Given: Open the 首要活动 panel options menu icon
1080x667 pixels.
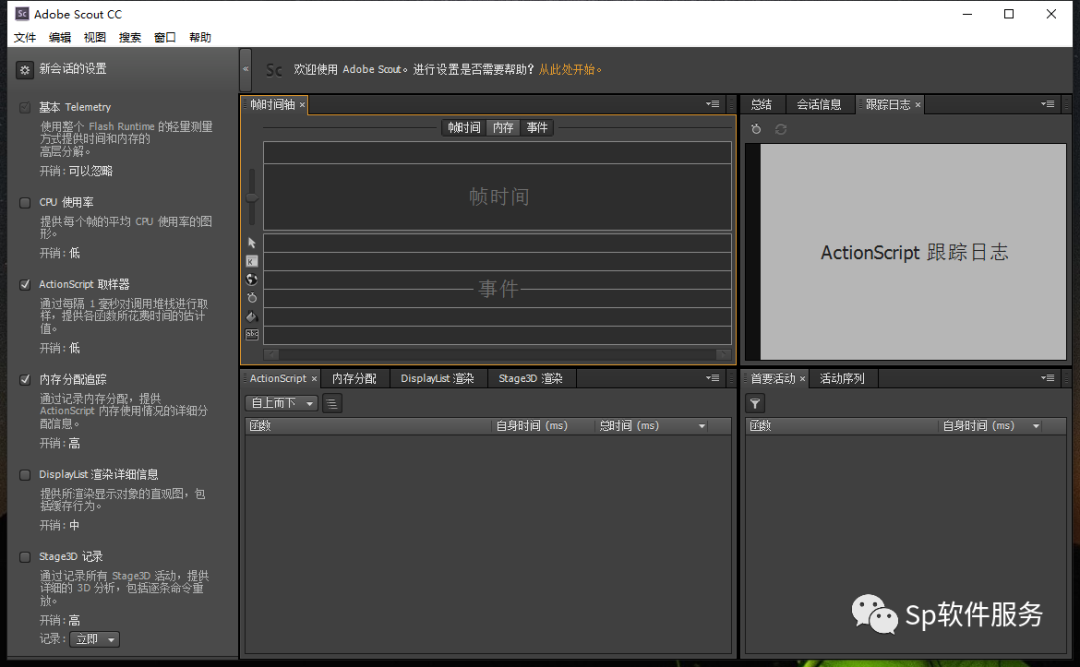Looking at the screenshot, I should (1048, 378).
